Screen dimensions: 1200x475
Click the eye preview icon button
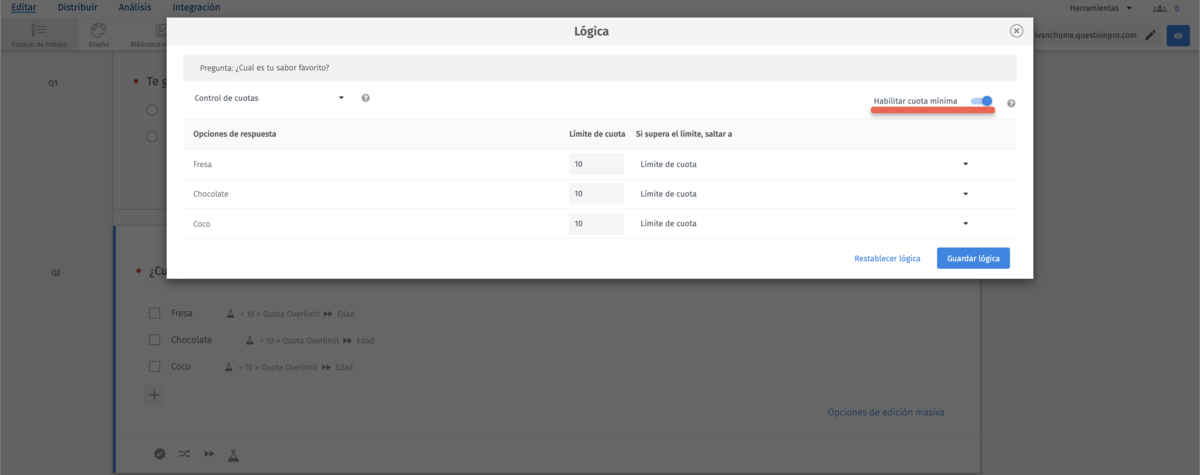1179,36
